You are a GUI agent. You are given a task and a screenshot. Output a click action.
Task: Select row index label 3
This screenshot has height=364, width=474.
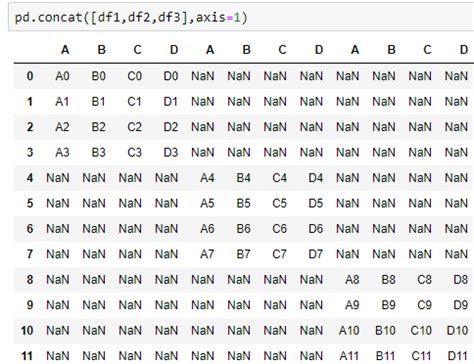pyautogui.click(x=30, y=152)
